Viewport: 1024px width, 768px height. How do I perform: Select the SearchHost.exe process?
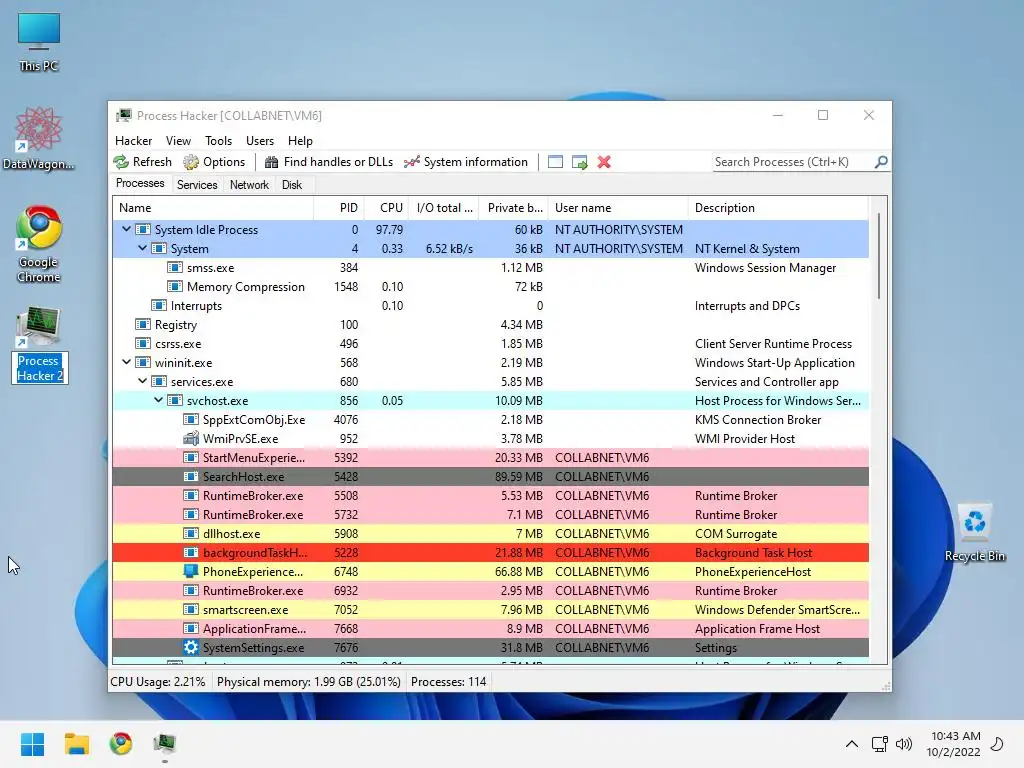490,476
